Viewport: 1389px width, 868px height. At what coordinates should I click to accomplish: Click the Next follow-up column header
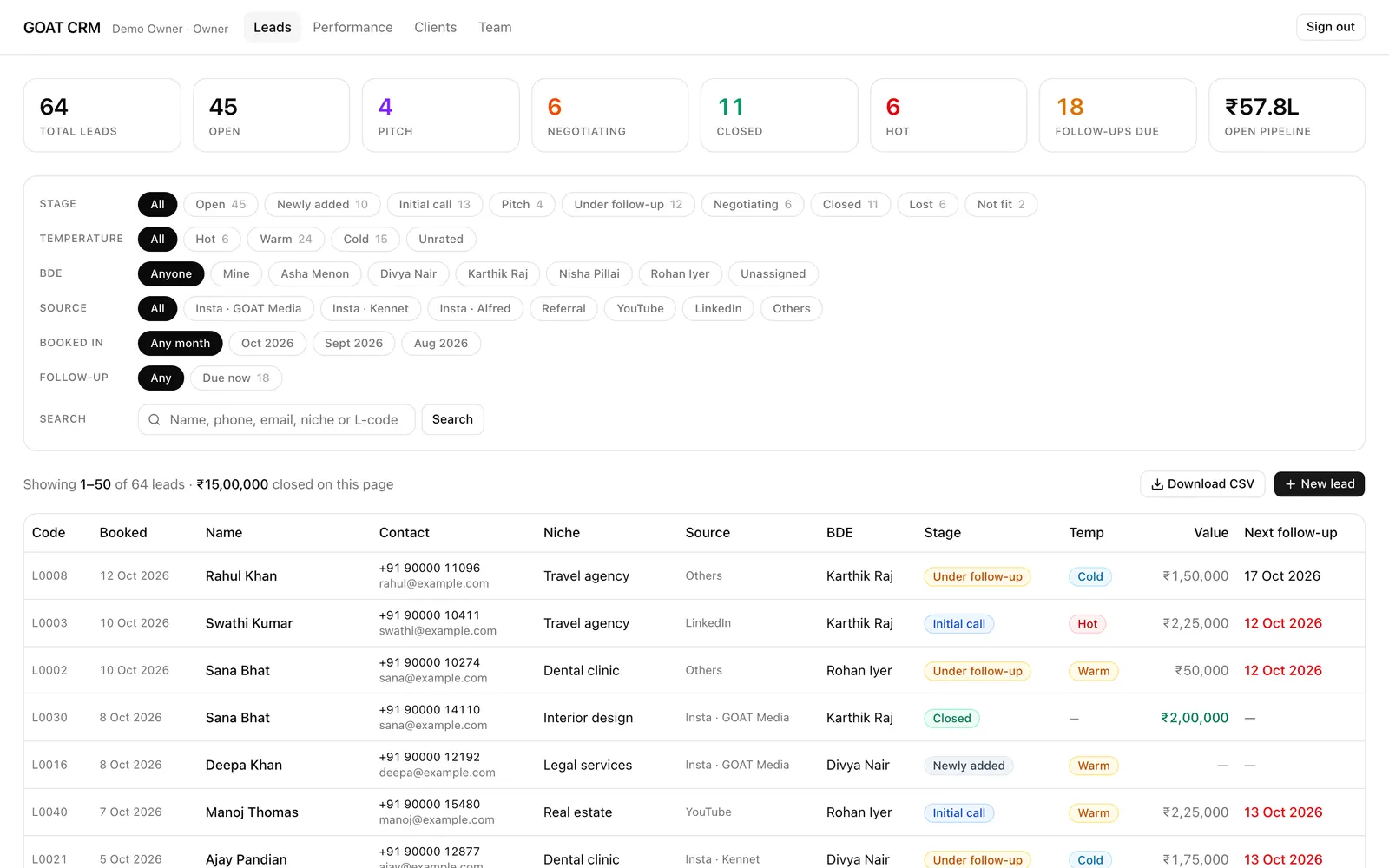pyautogui.click(x=1290, y=533)
